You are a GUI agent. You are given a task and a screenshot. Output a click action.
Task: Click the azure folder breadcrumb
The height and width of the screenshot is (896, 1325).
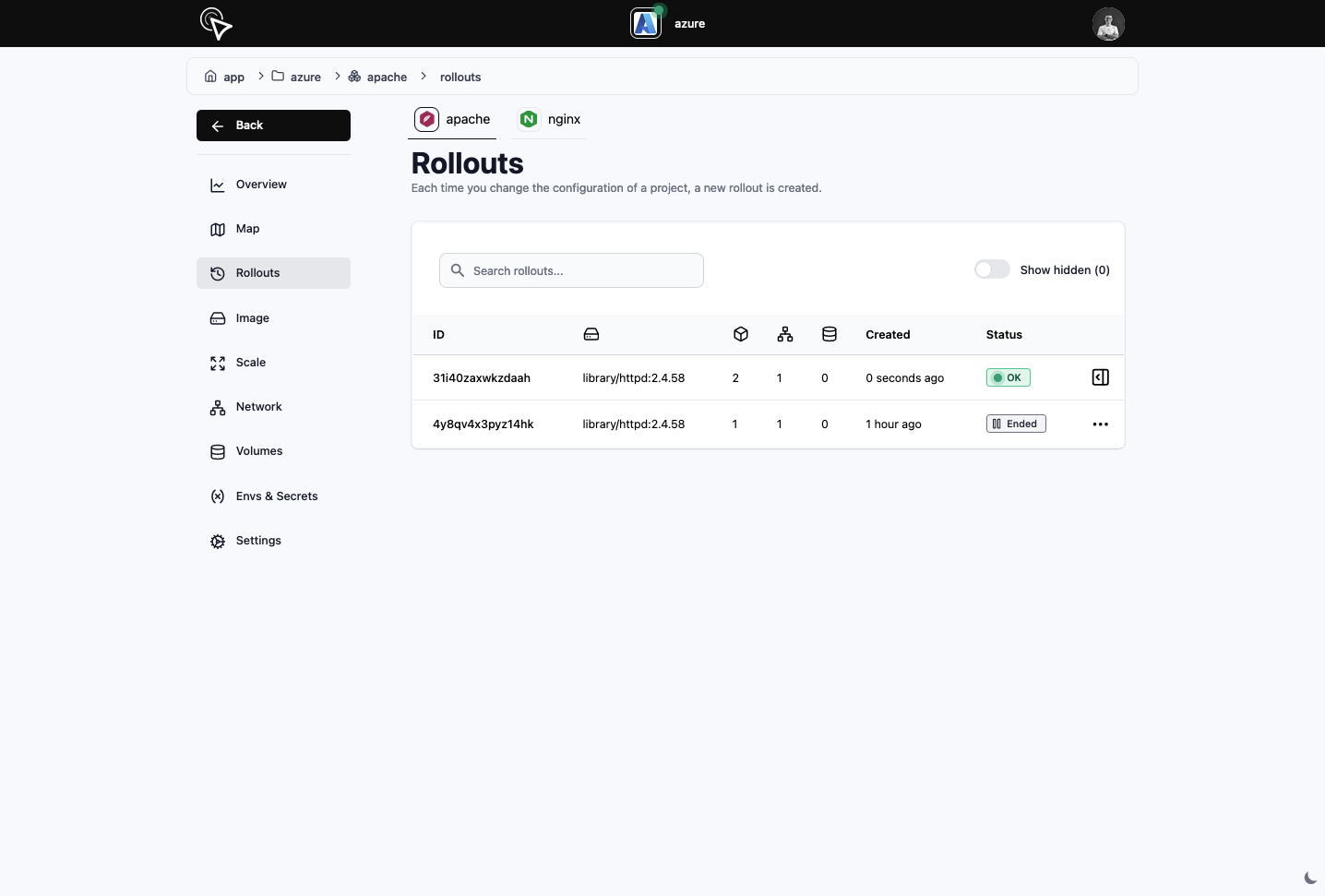coord(296,77)
